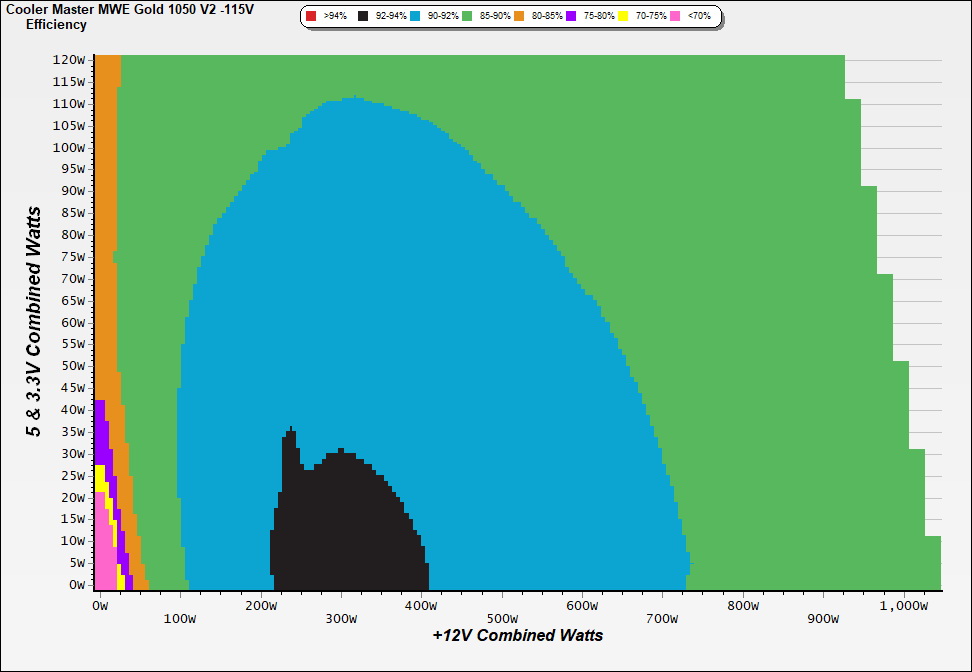Click the red >94% legend swatch
This screenshot has height=672, width=972.
pyautogui.click(x=311, y=17)
